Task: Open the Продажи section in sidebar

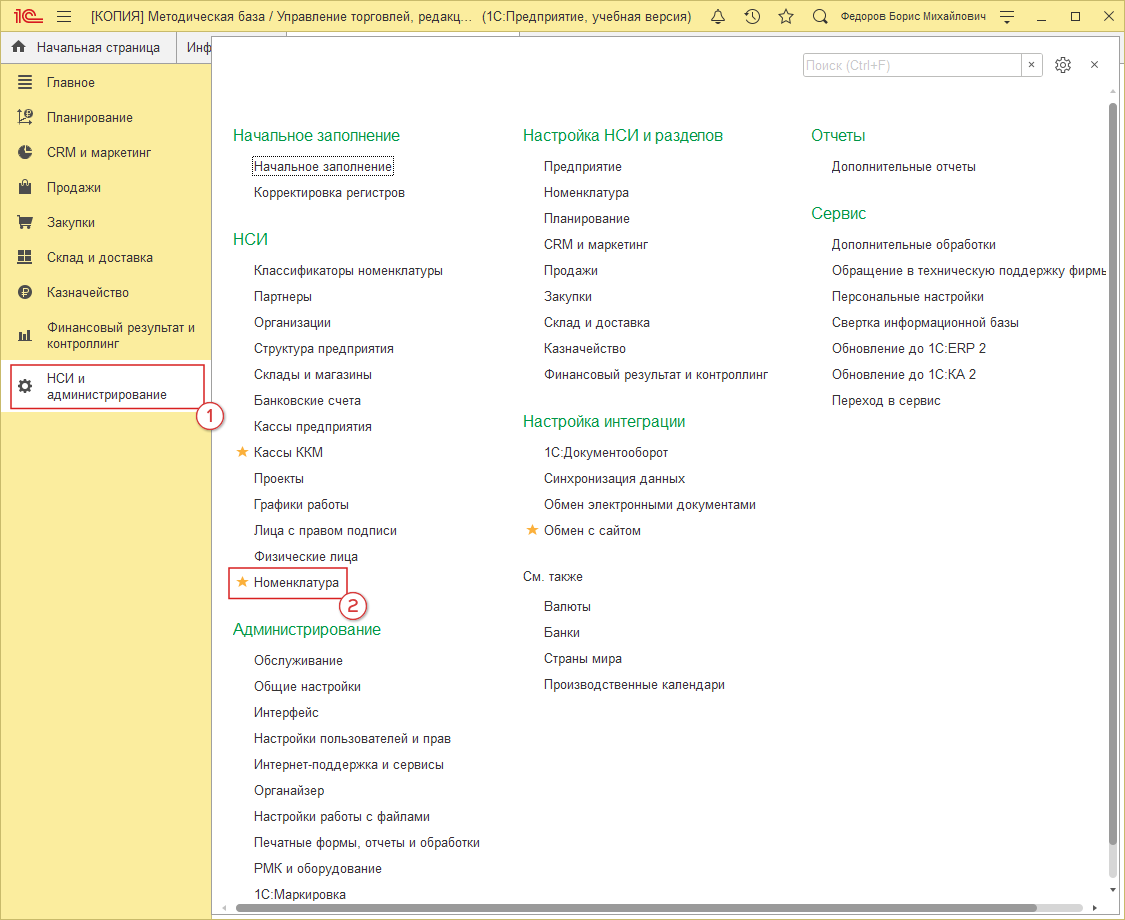Action: click(x=73, y=187)
